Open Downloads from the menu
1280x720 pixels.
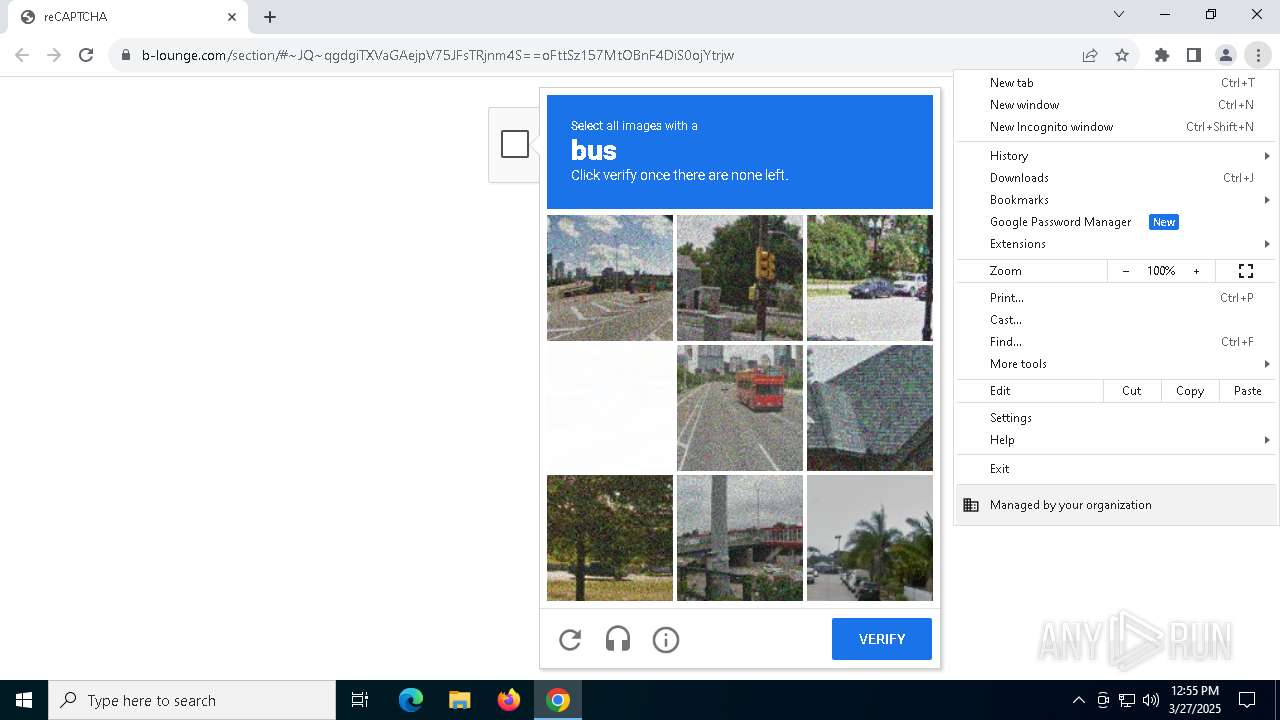click(1116, 178)
